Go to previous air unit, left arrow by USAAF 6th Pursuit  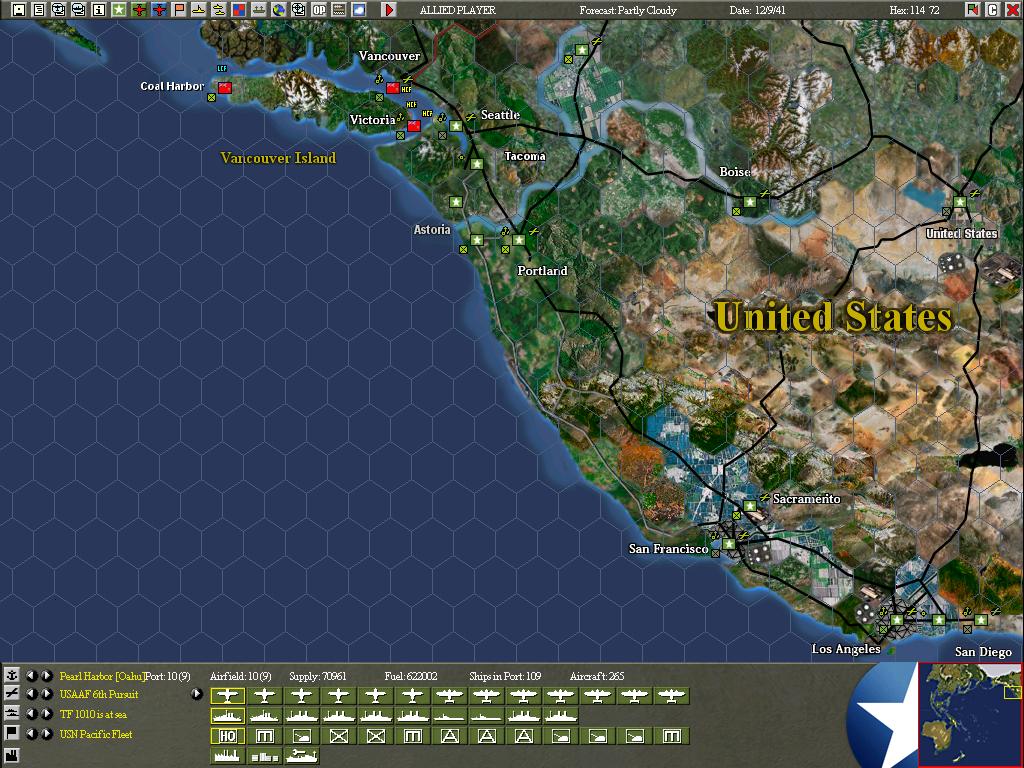(x=32, y=694)
